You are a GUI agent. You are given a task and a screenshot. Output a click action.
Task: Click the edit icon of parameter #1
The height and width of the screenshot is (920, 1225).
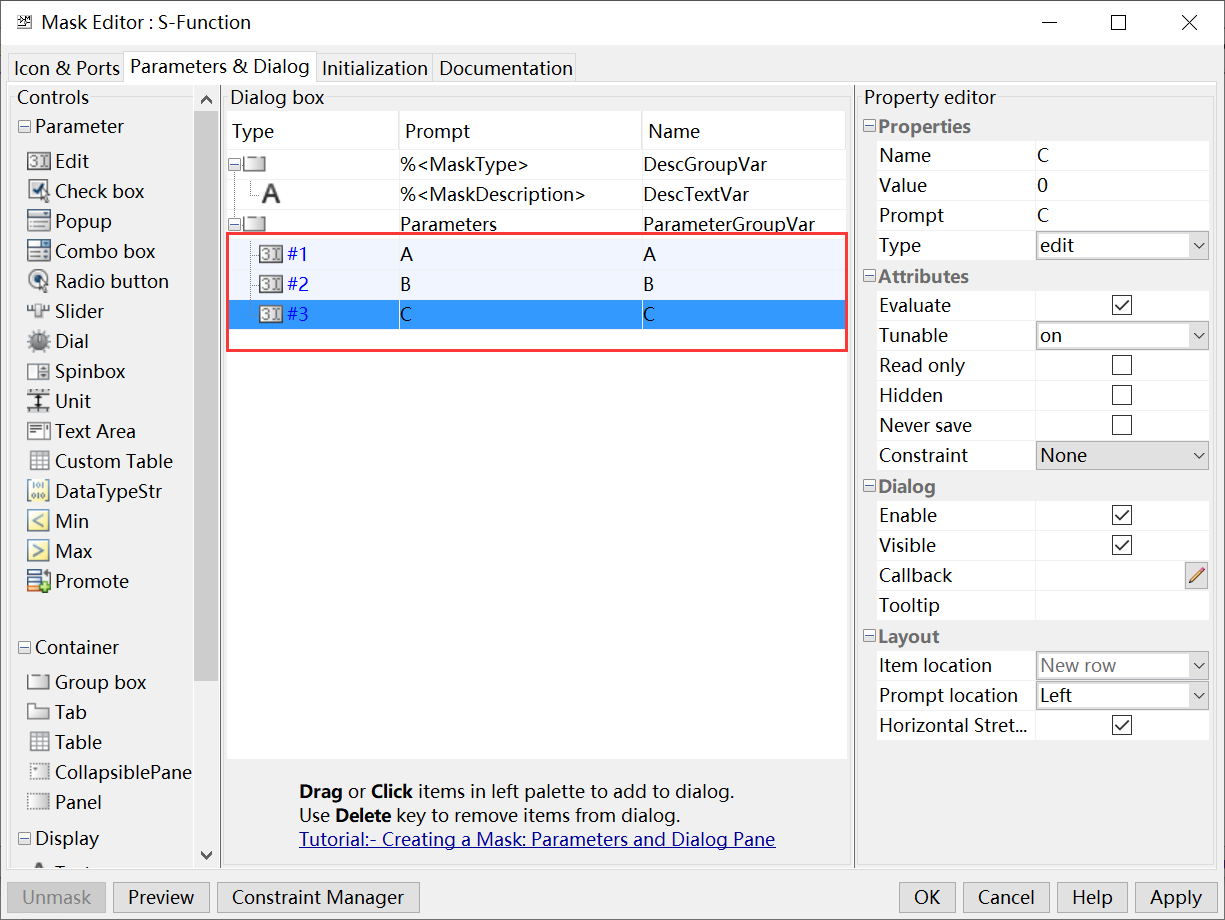point(271,254)
